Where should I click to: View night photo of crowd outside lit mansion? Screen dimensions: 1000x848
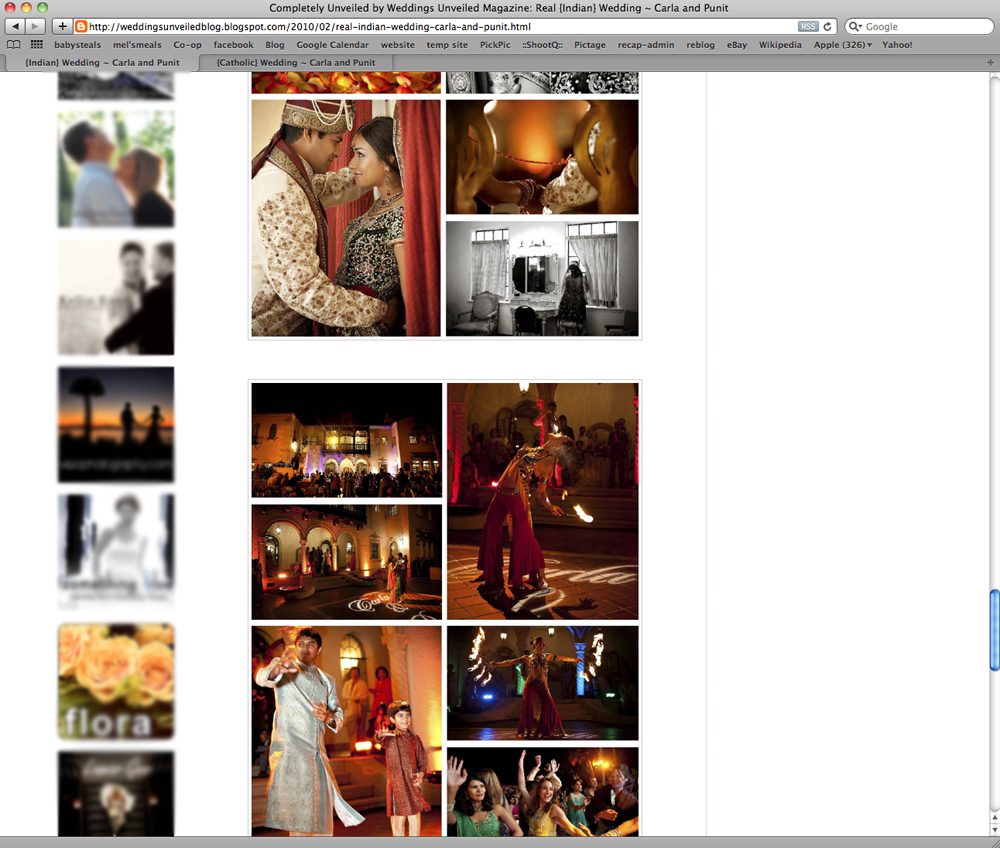pyautogui.click(x=346, y=440)
